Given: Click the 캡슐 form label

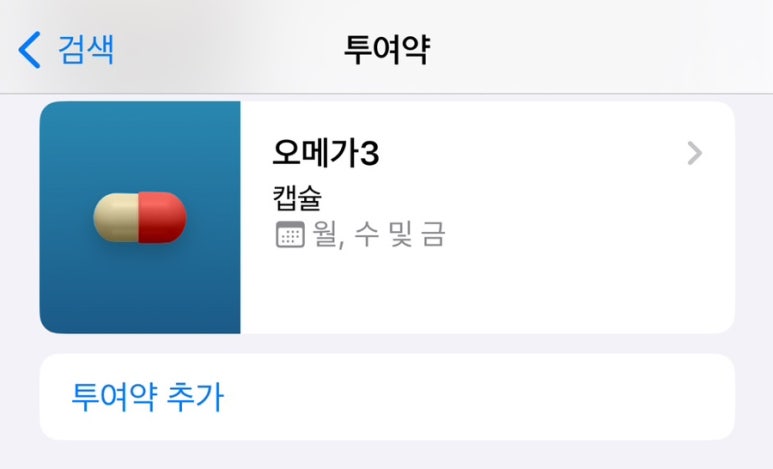Looking at the screenshot, I should [x=297, y=198].
